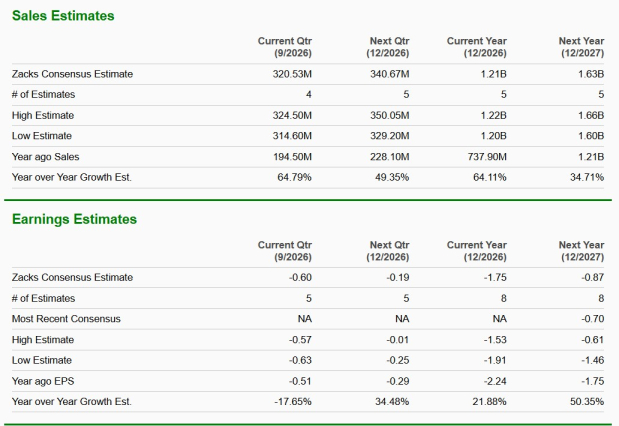Viewport: 619px width, 426px height.
Task: Select Current Year (12/2026) header in Earnings table
Action: (476, 251)
